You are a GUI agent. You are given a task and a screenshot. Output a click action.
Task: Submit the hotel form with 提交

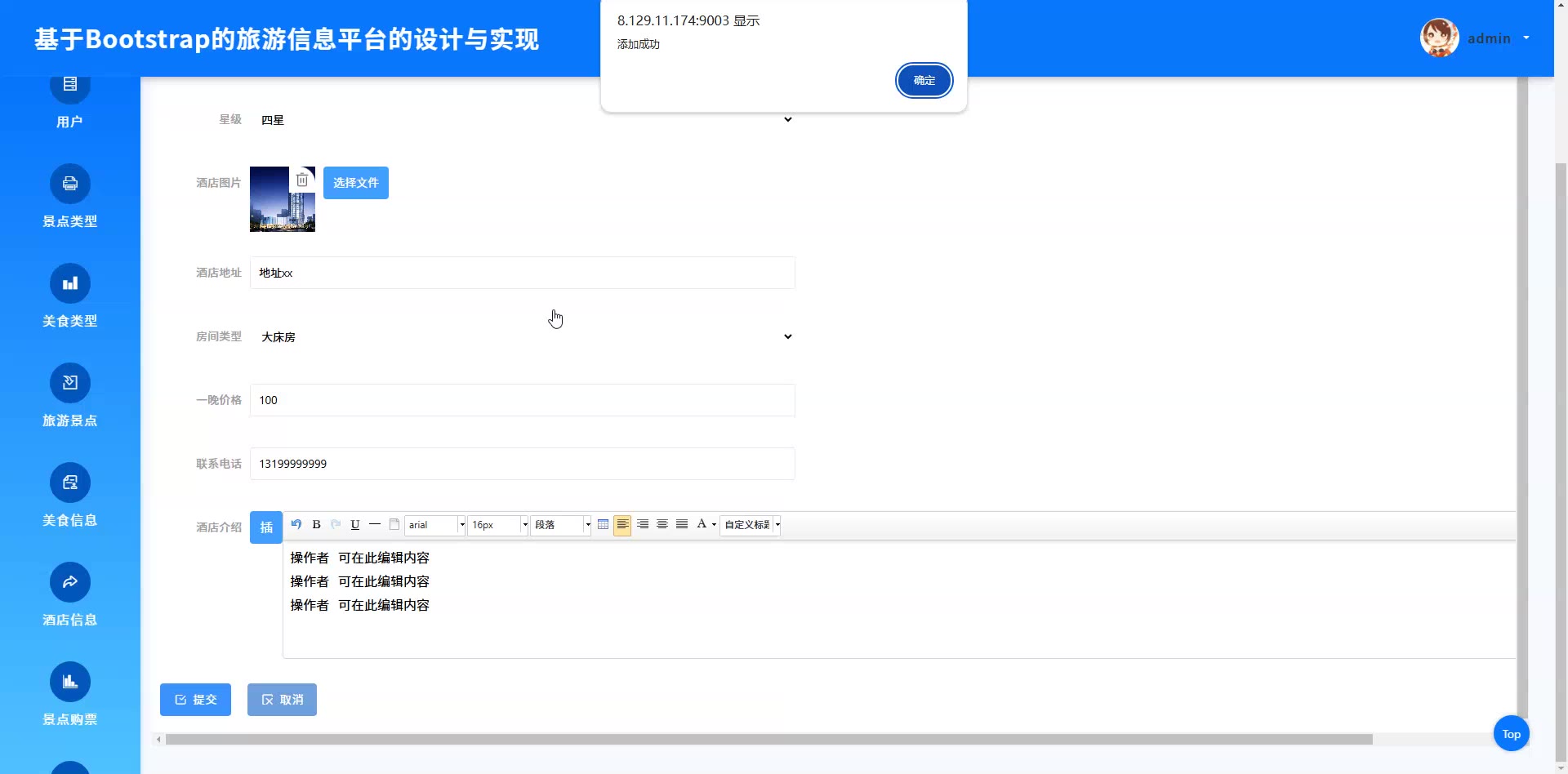click(x=195, y=700)
